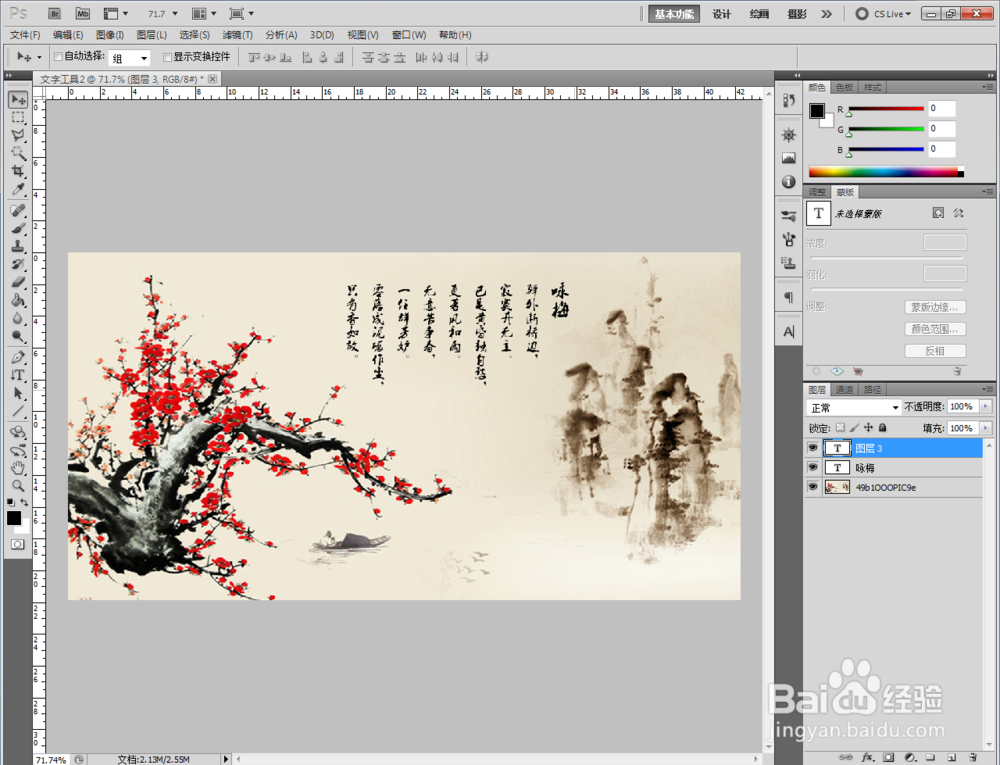This screenshot has height=765, width=1000.
Task: Select the Crop tool
Action: (18, 171)
